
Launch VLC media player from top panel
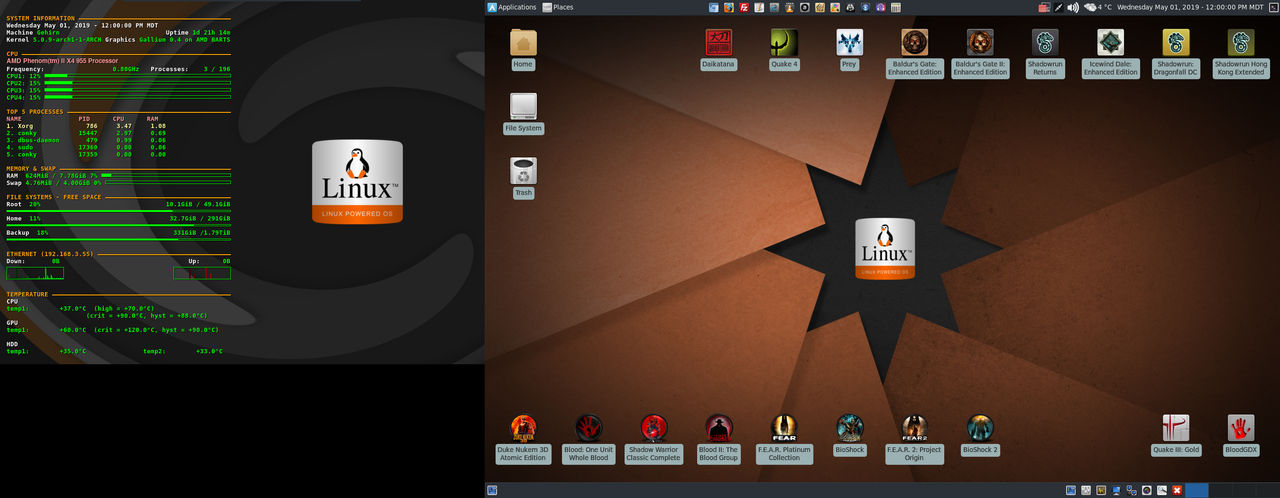click(x=790, y=7)
